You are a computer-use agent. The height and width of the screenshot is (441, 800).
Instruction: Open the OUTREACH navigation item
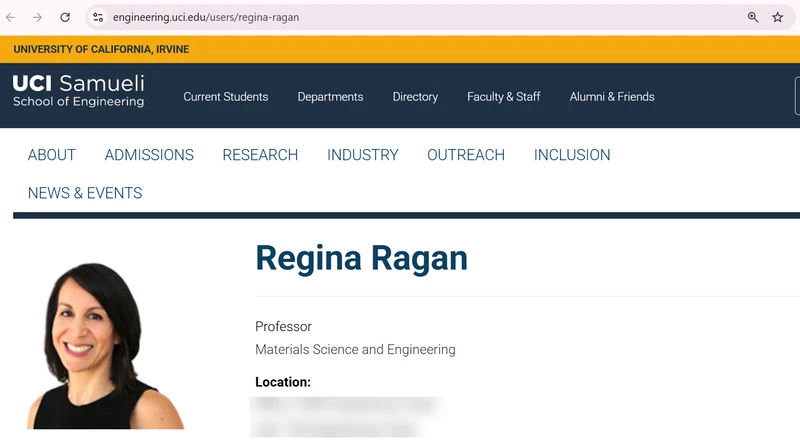point(466,155)
